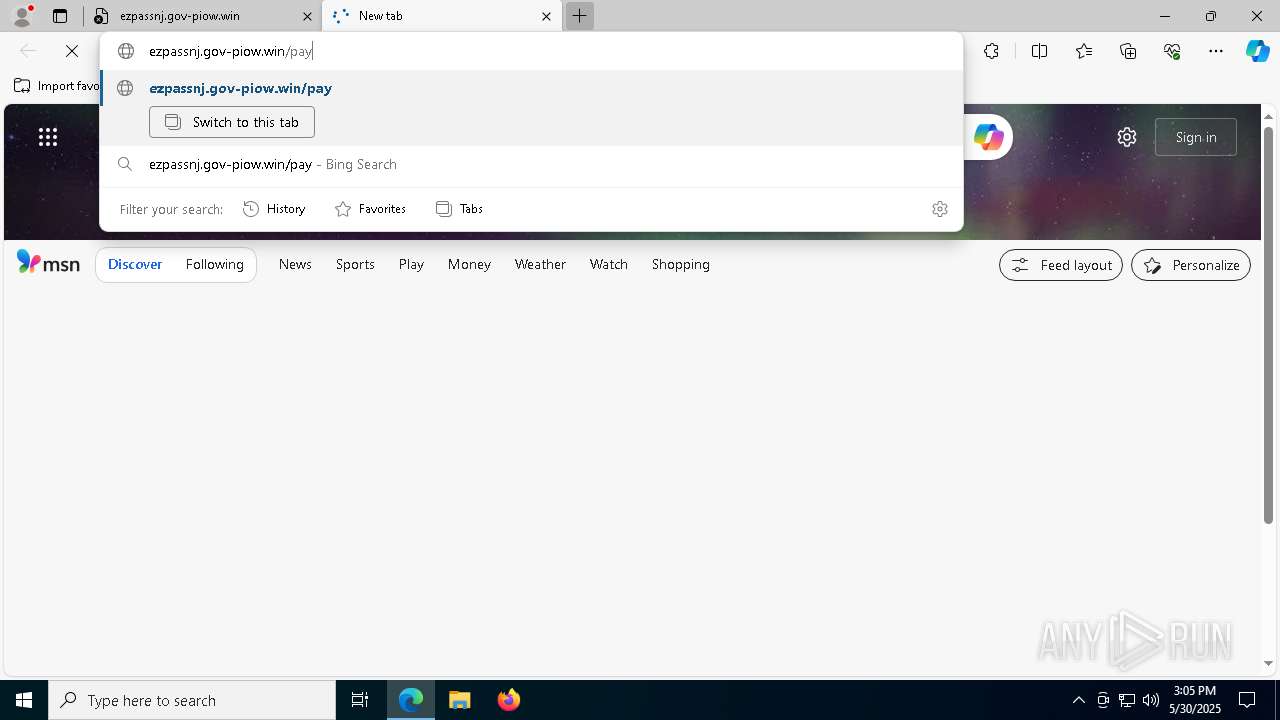Open Task View on the taskbar
The height and width of the screenshot is (720, 1280).
pos(360,700)
